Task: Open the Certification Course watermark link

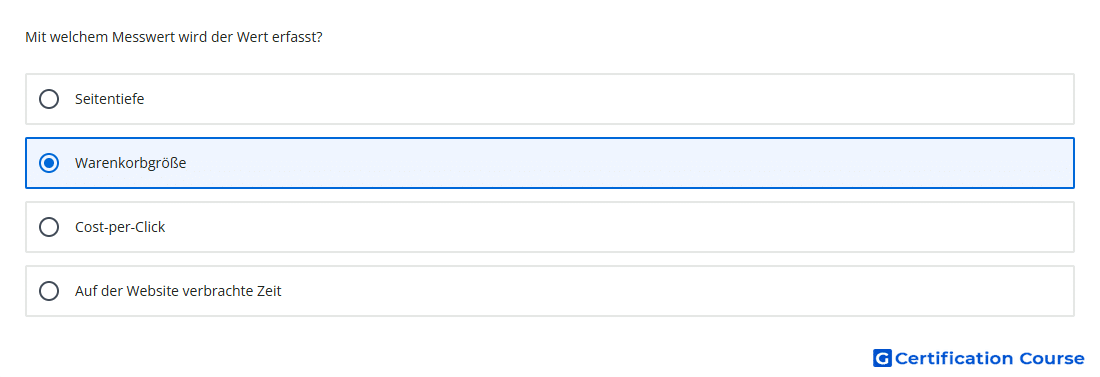Action: click(979, 358)
